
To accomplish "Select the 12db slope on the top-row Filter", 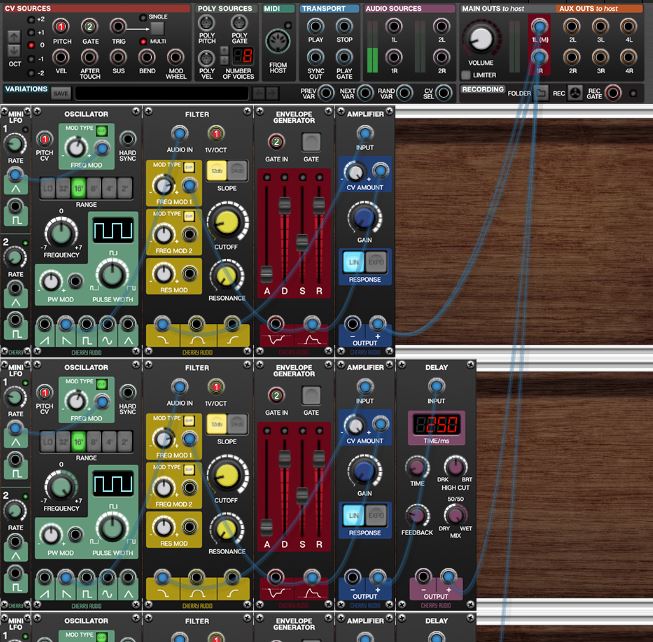I will (217, 171).
